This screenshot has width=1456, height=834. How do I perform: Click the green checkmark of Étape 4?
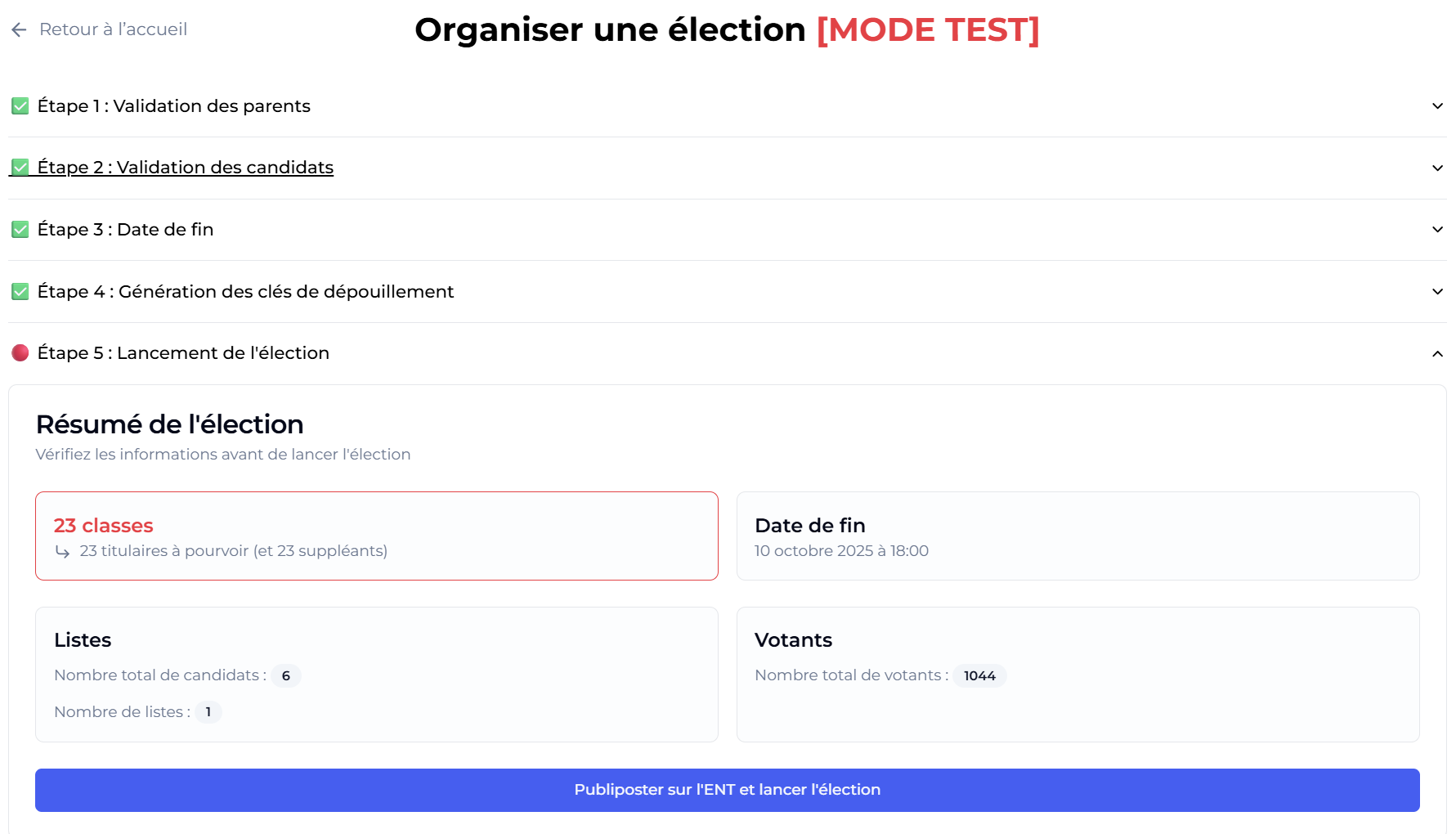click(x=20, y=291)
